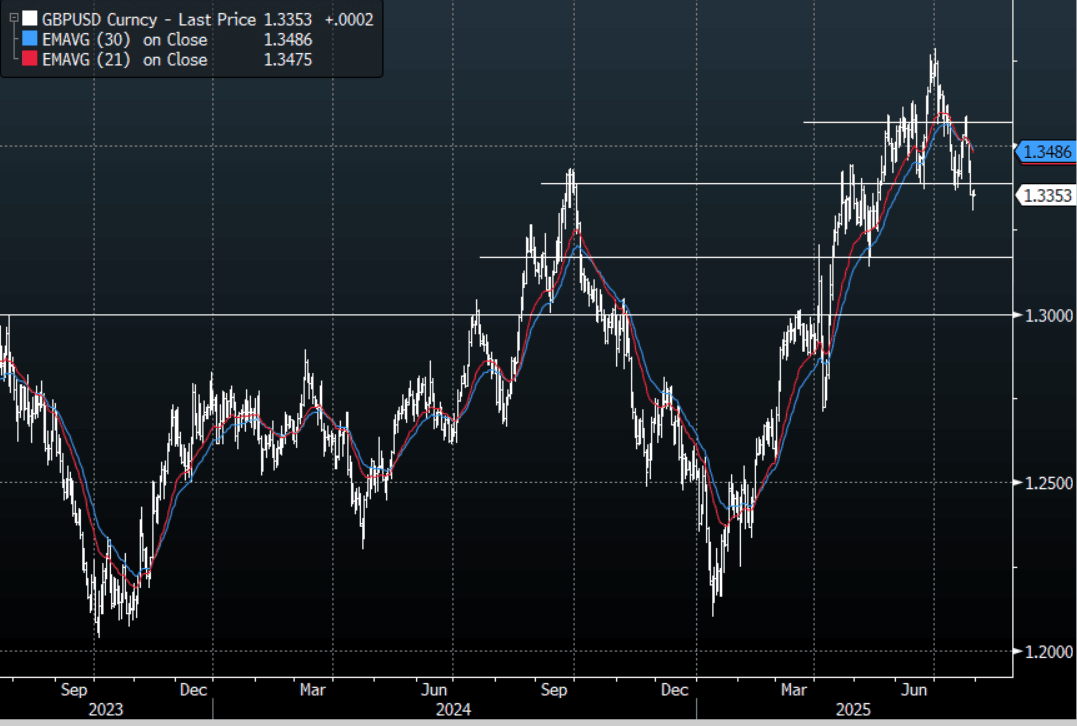Click the last price value 1.3353 in legend
The height and width of the screenshot is (726, 1077).
pos(291,19)
